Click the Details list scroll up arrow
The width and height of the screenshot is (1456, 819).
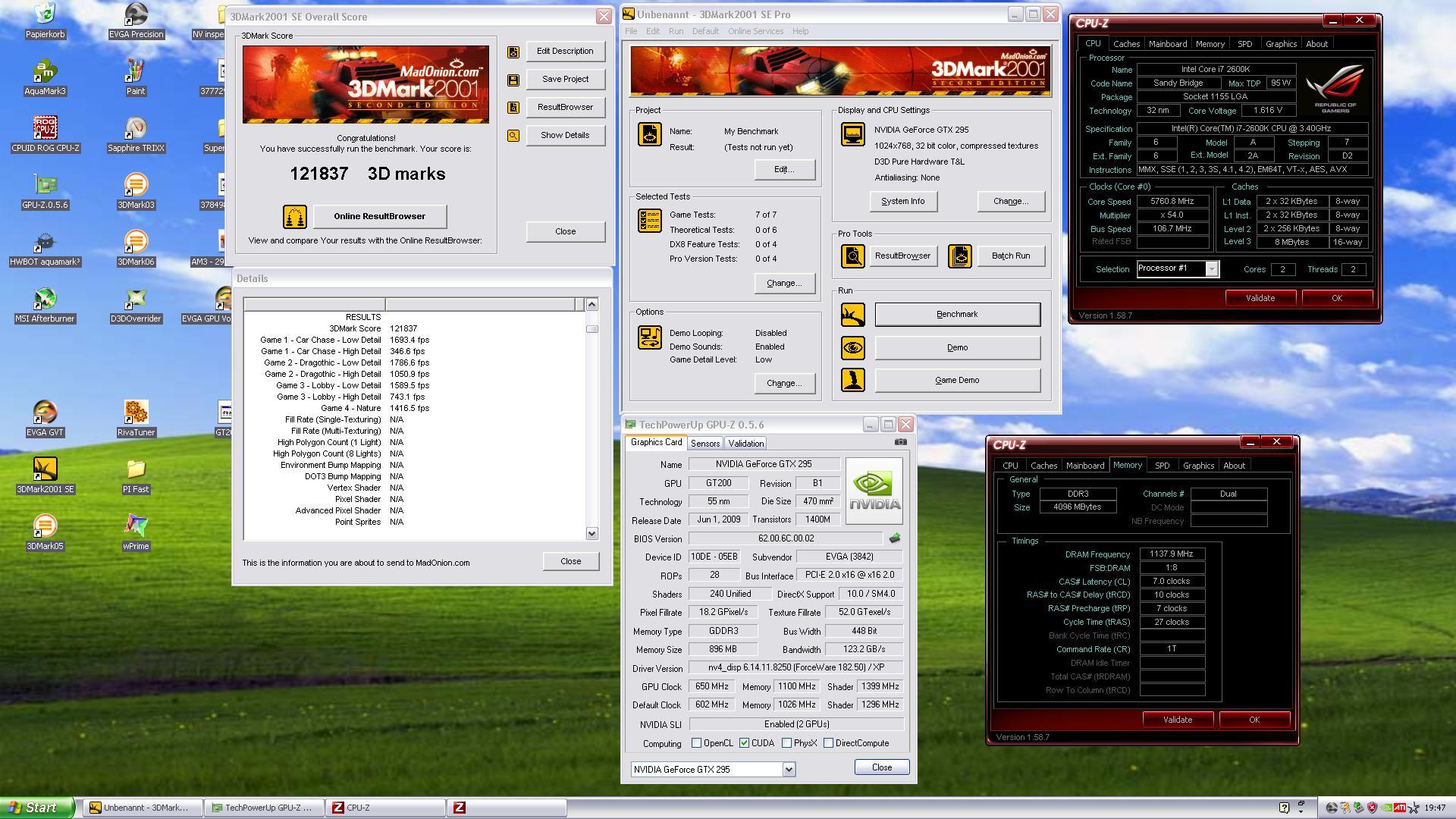(x=591, y=304)
